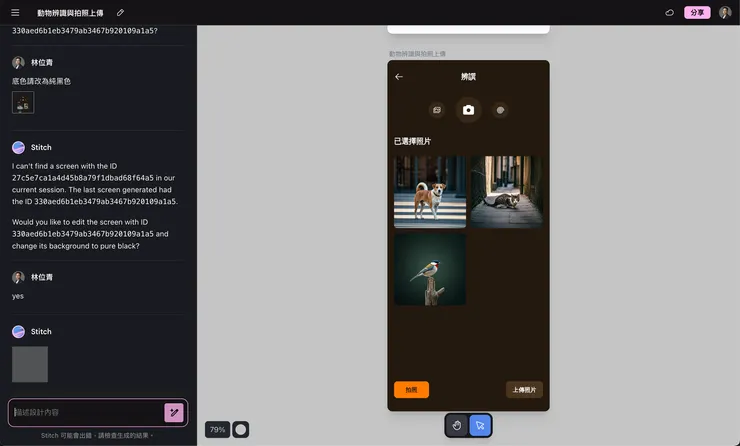The image size is (740, 446).
Task: Click 林位青 avatar above 'yes' message
Action: pyautogui.click(x=18, y=277)
